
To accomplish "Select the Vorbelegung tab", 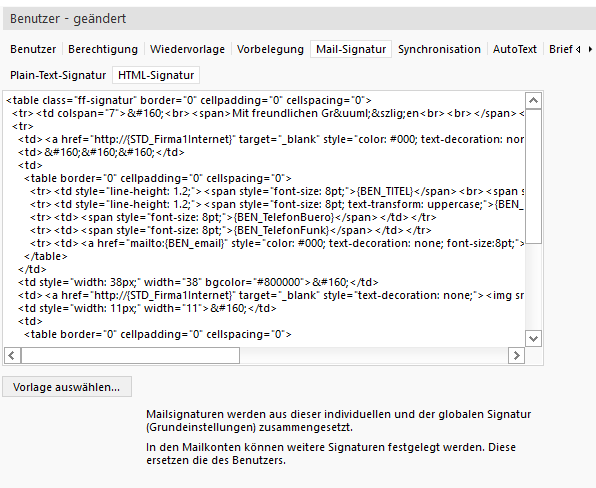I will tap(270, 49).
